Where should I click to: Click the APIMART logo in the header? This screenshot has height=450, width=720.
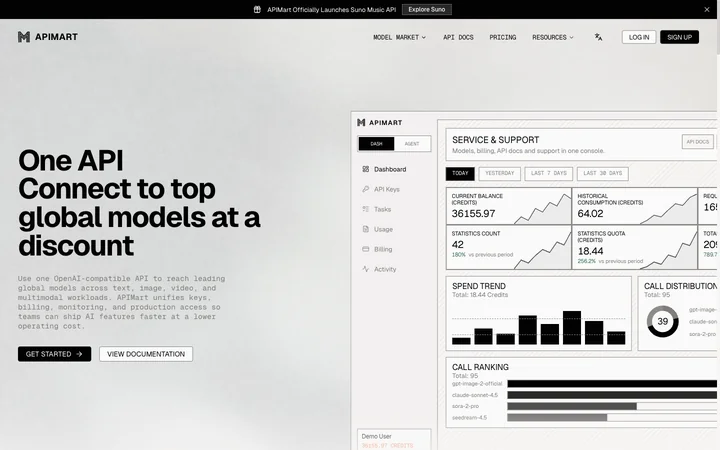pyautogui.click(x=48, y=37)
